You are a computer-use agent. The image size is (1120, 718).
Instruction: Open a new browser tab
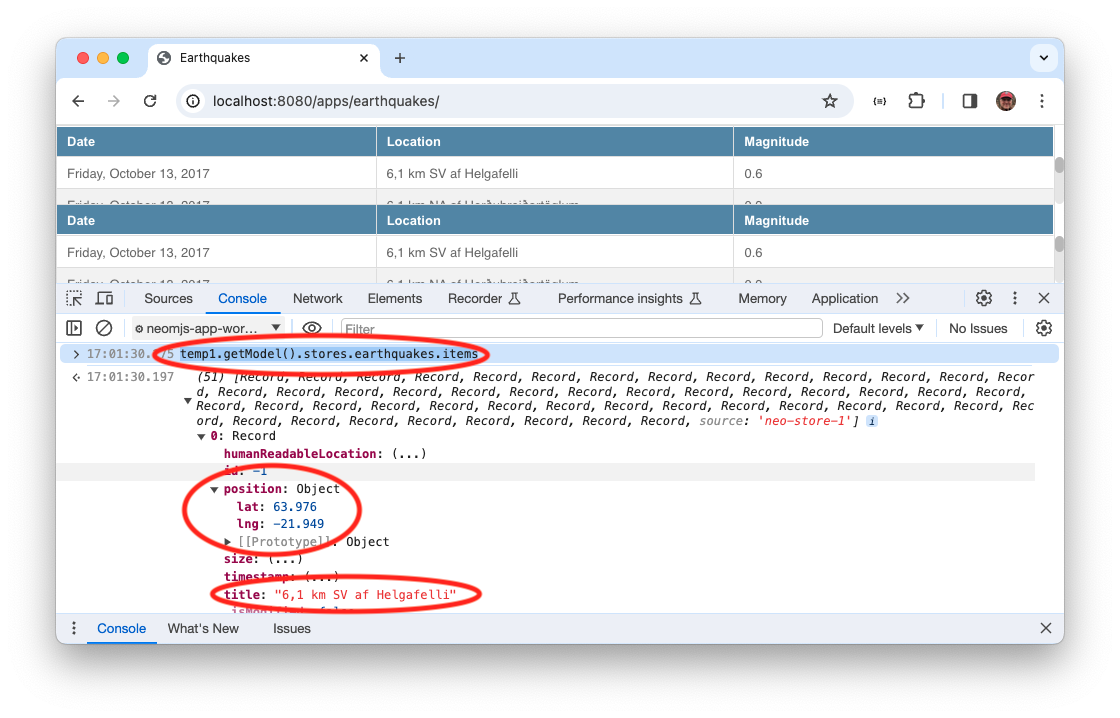click(400, 58)
